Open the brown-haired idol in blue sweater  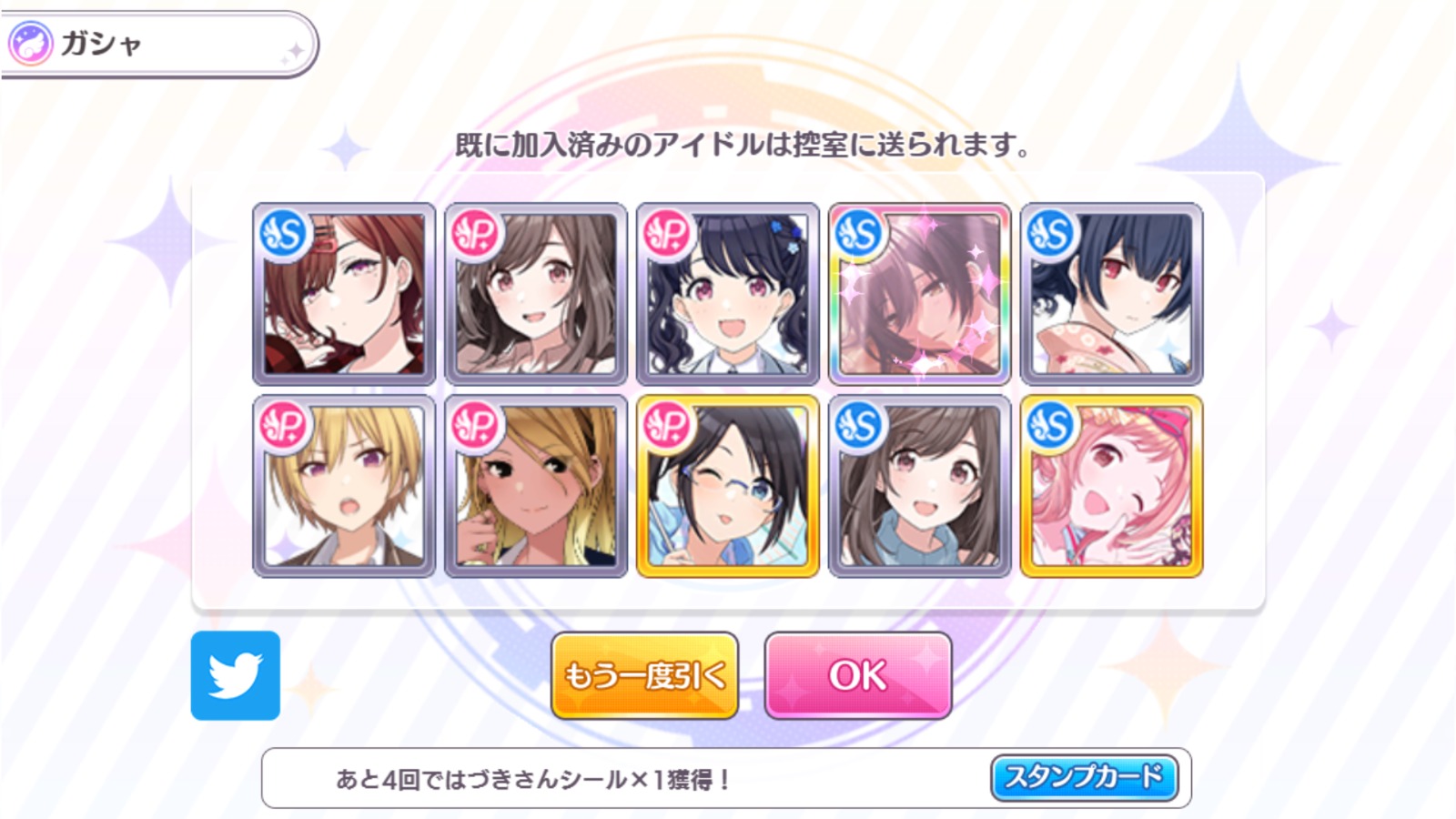click(x=919, y=486)
